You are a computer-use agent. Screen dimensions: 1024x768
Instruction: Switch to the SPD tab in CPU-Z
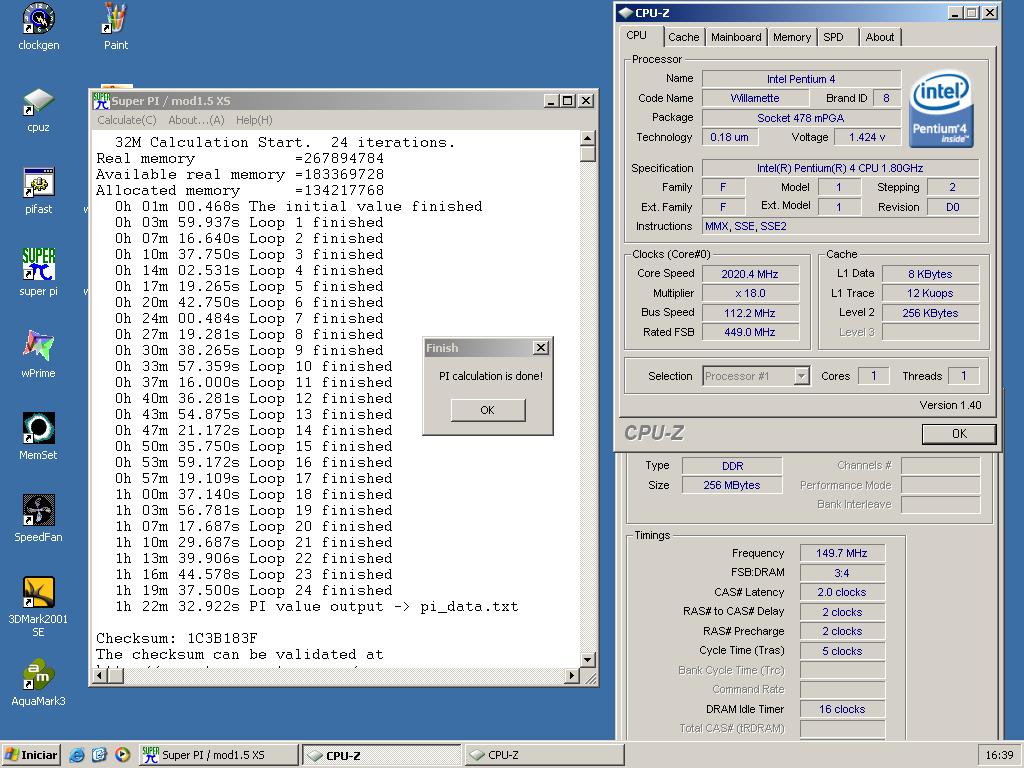pyautogui.click(x=833, y=37)
